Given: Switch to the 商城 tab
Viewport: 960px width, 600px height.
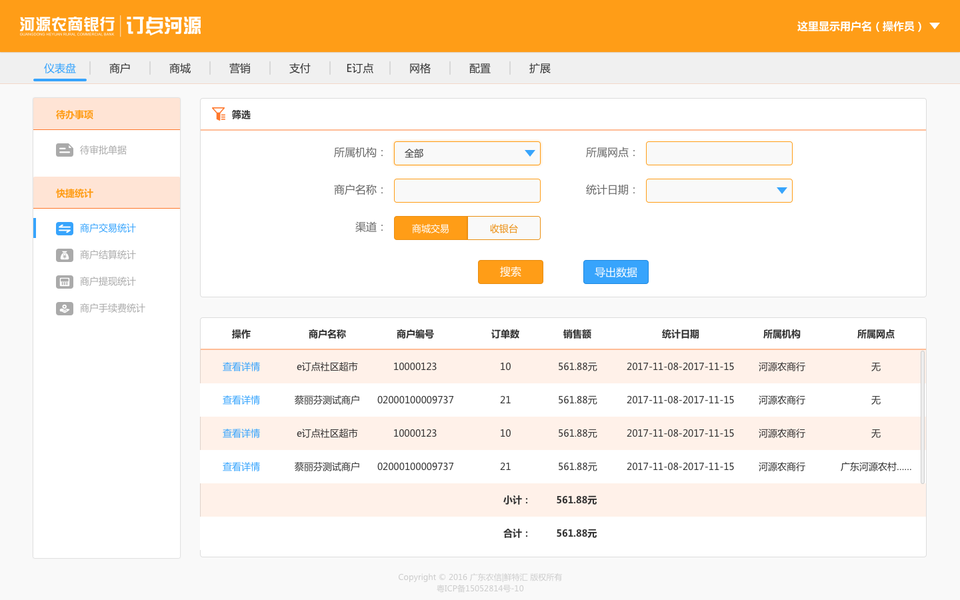Looking at the screenshot, I should click(179, 69).
